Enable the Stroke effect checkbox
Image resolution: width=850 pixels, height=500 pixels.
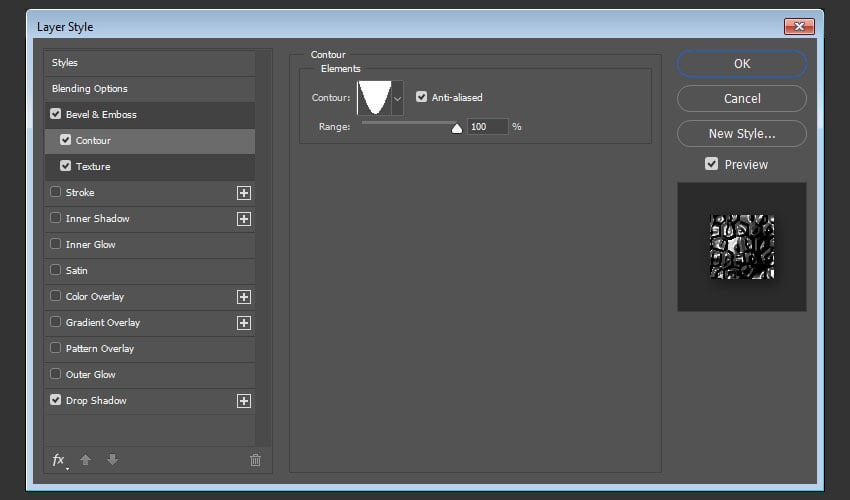click(55, 192)
